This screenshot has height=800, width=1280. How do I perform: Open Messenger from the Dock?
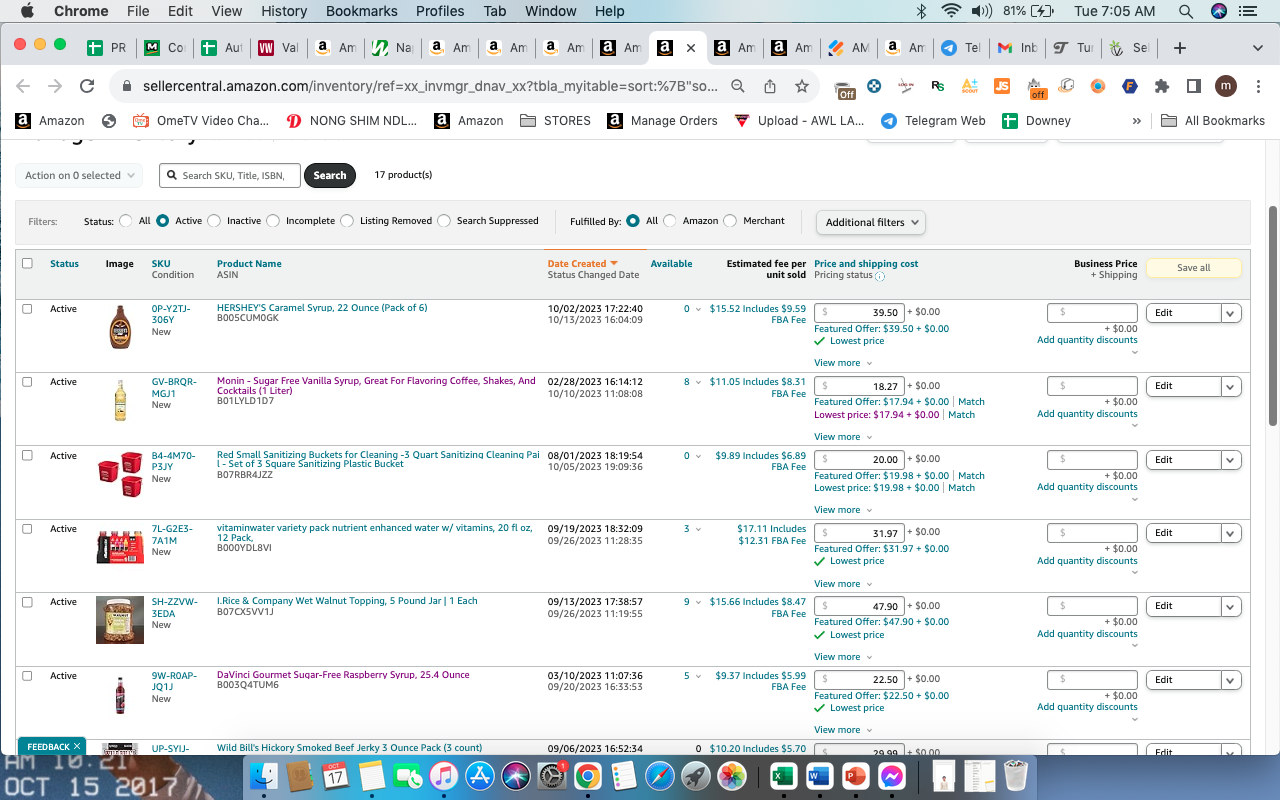tap(891, 775)
